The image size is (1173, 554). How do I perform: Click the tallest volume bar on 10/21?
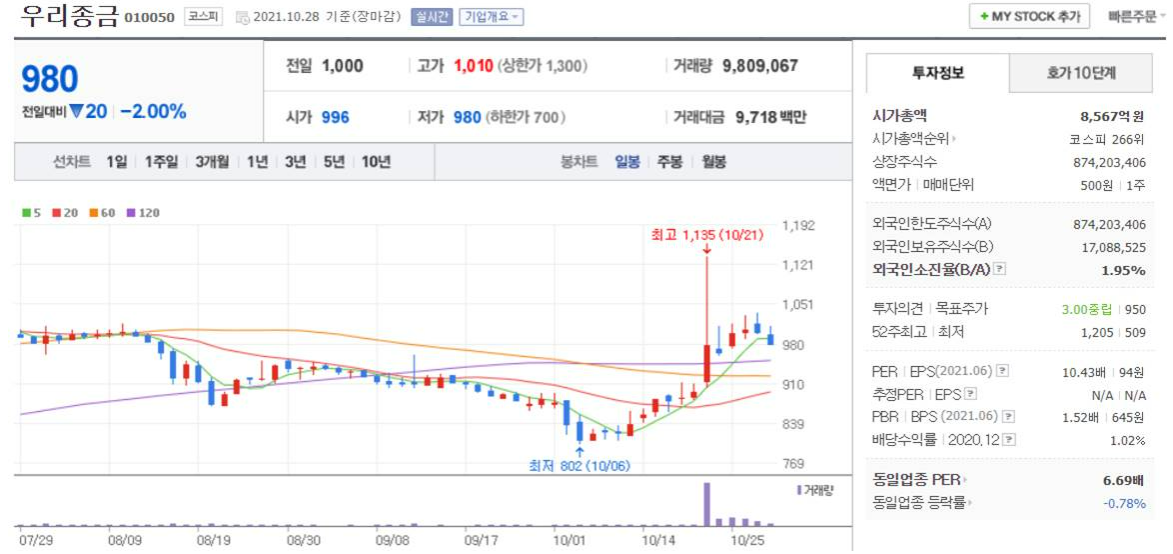[x=707, y=504]
